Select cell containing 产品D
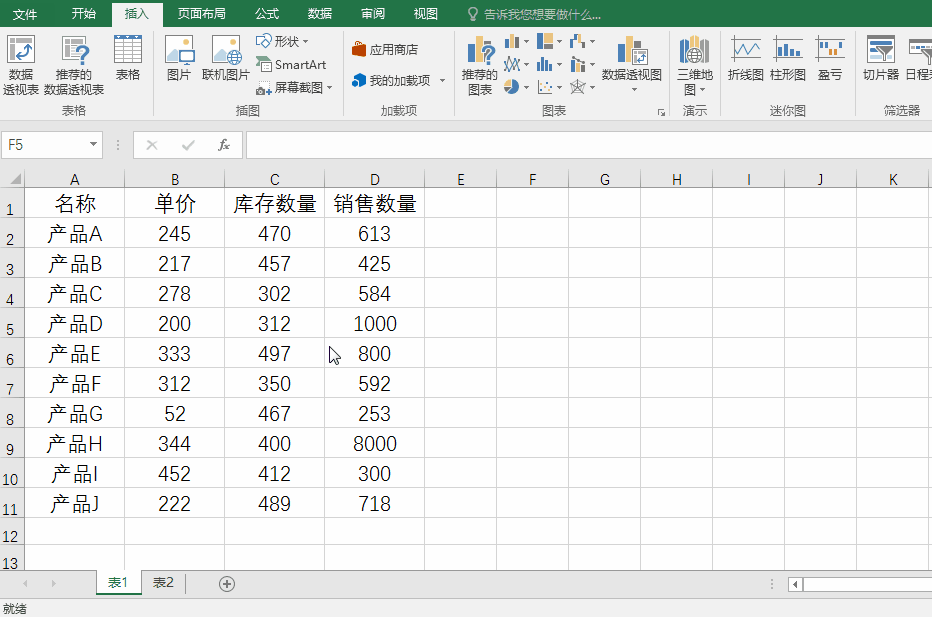Screen dimensions: 932x617 click(x=74, y=323)
